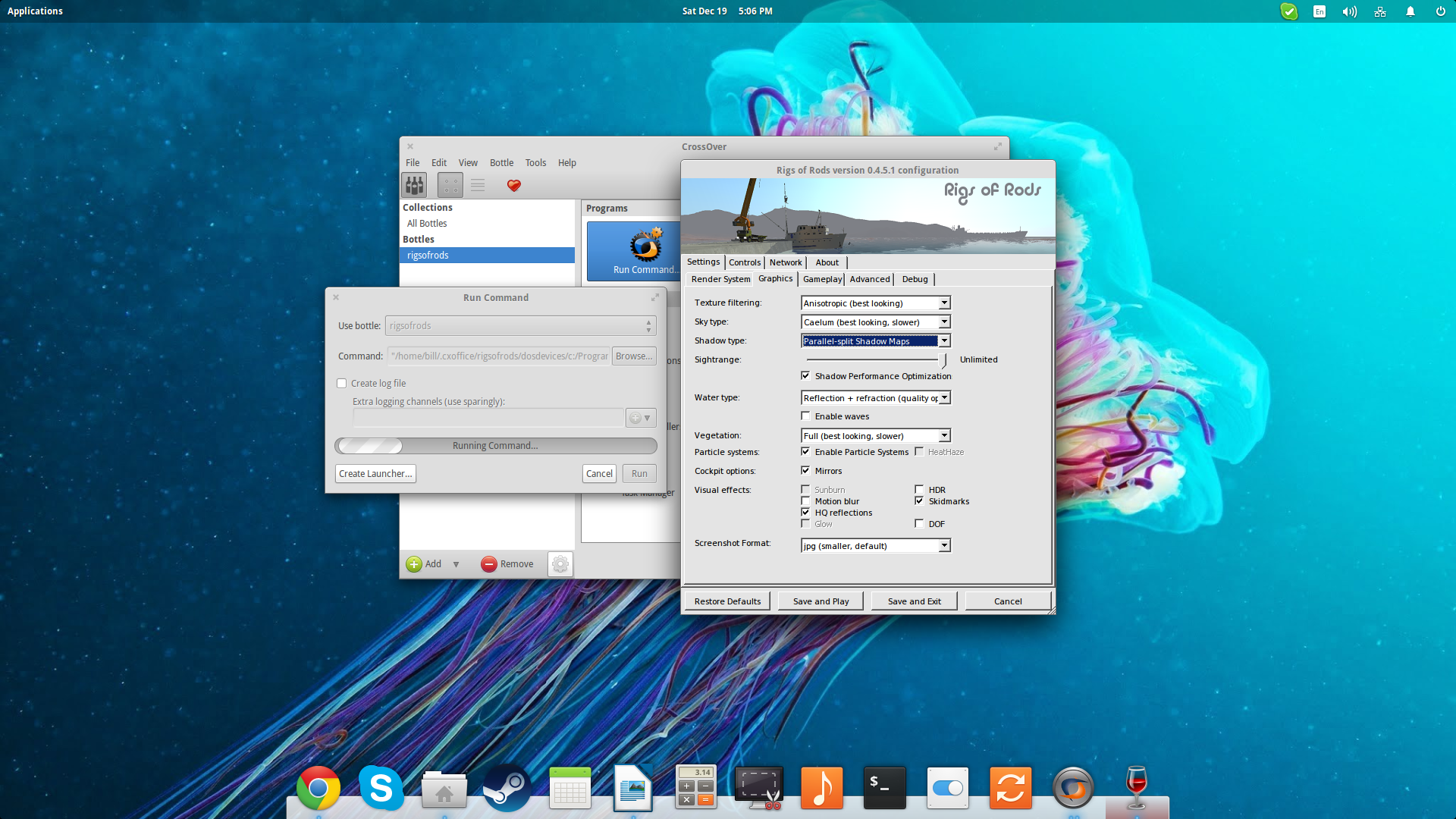Cancel the Run Command dialog
The height and width of the screenshot is (819, 1456).
tap(599, 474)
